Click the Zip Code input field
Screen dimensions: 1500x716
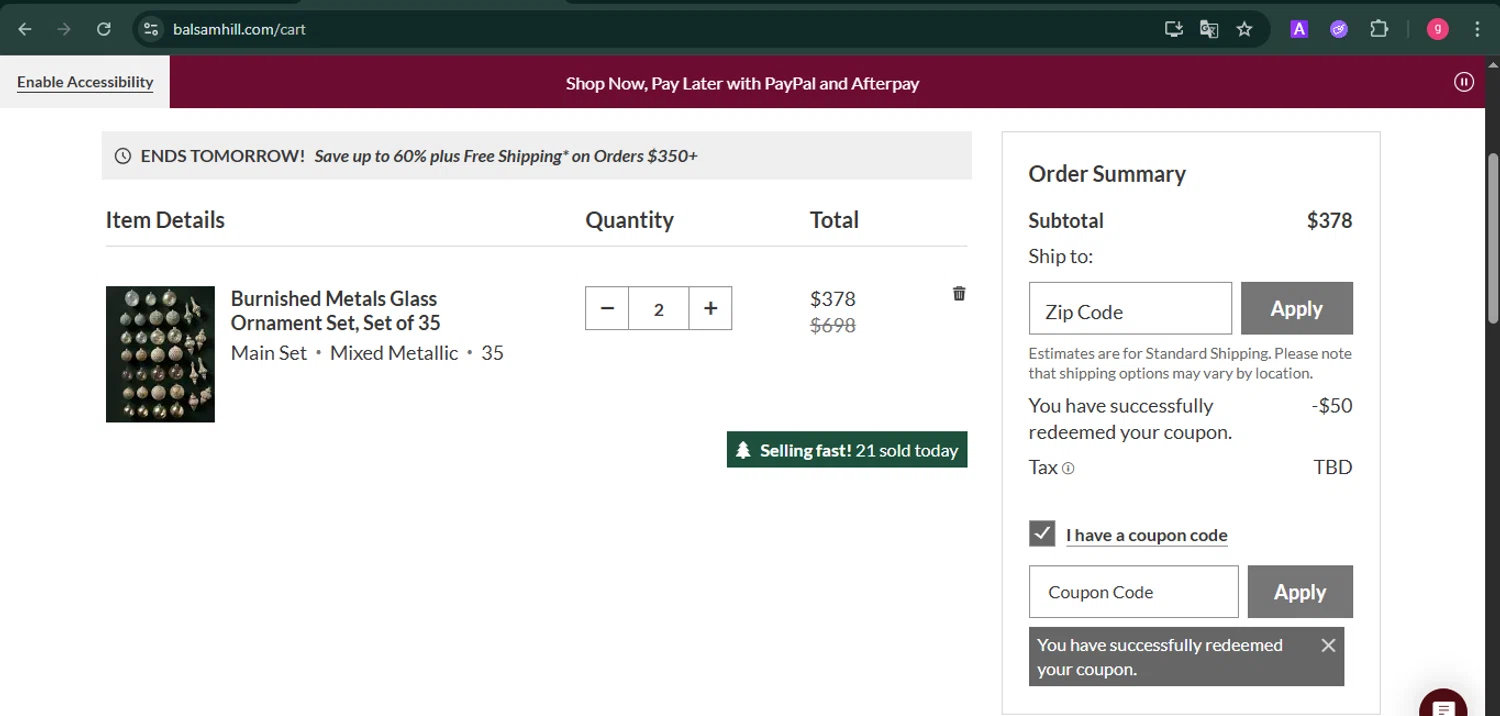pyautogui.click(x=1130, y=308)
